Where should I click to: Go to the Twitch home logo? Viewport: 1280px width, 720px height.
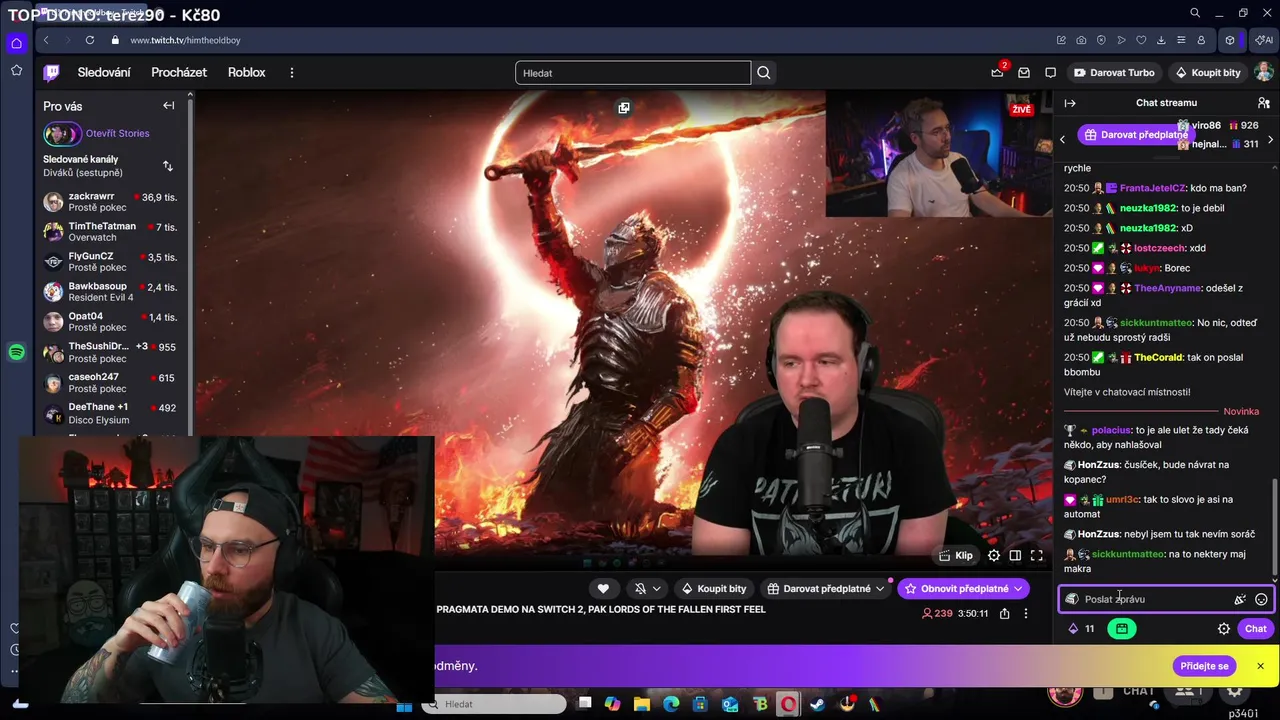[x=51, y=72]
